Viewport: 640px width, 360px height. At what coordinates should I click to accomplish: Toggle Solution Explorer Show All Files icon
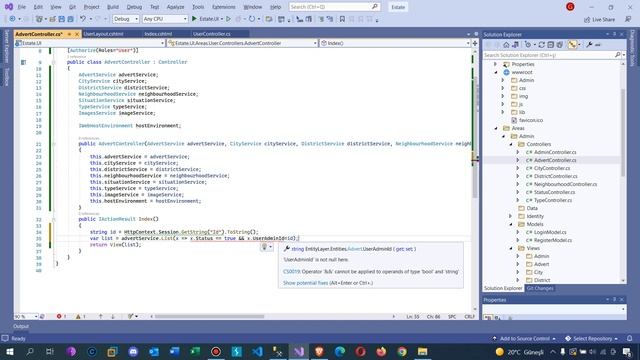click(x=560, y=45)
